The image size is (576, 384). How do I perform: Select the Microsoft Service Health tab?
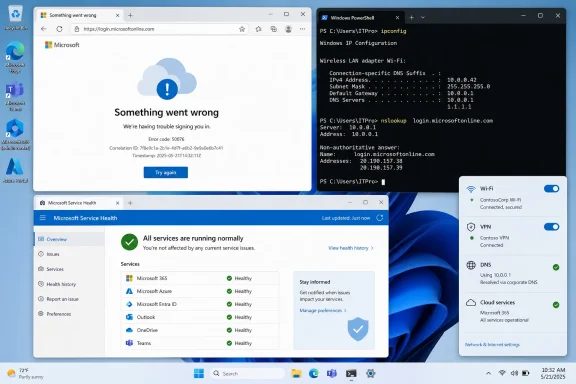point(80,203)
